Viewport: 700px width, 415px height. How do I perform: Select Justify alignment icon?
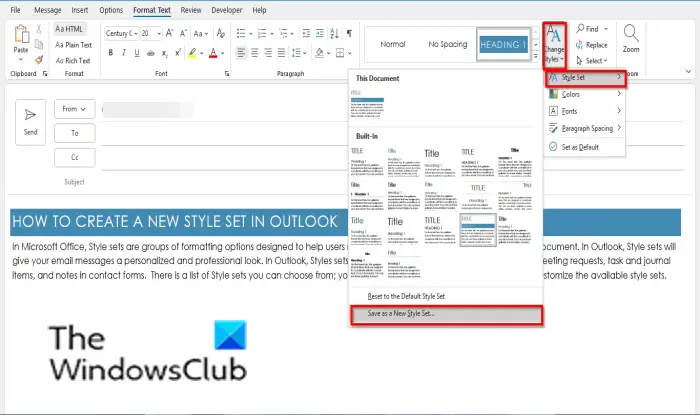pyautogui.click(x=281, y=53)
